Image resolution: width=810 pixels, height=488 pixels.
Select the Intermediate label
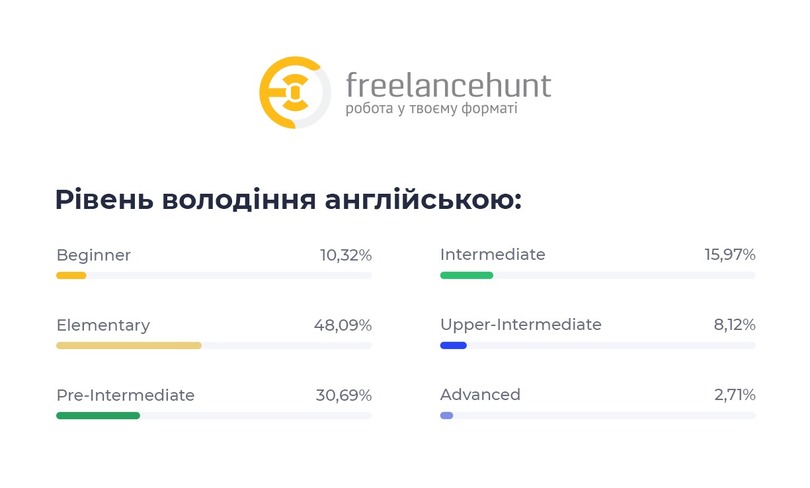click(493, 255)
